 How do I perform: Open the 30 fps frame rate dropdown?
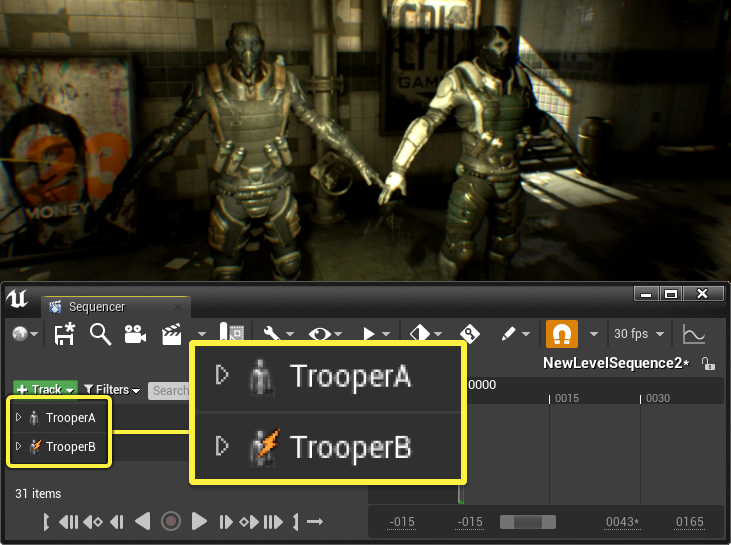(x=639, y=334)
